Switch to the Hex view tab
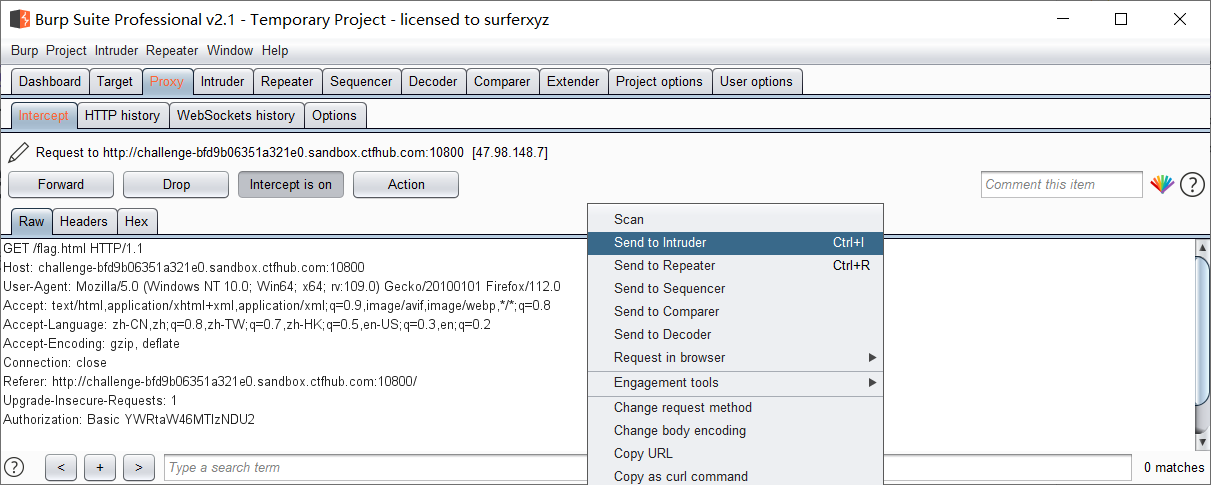This screenshot has width=1211, height=485. (x=137, y=222)
